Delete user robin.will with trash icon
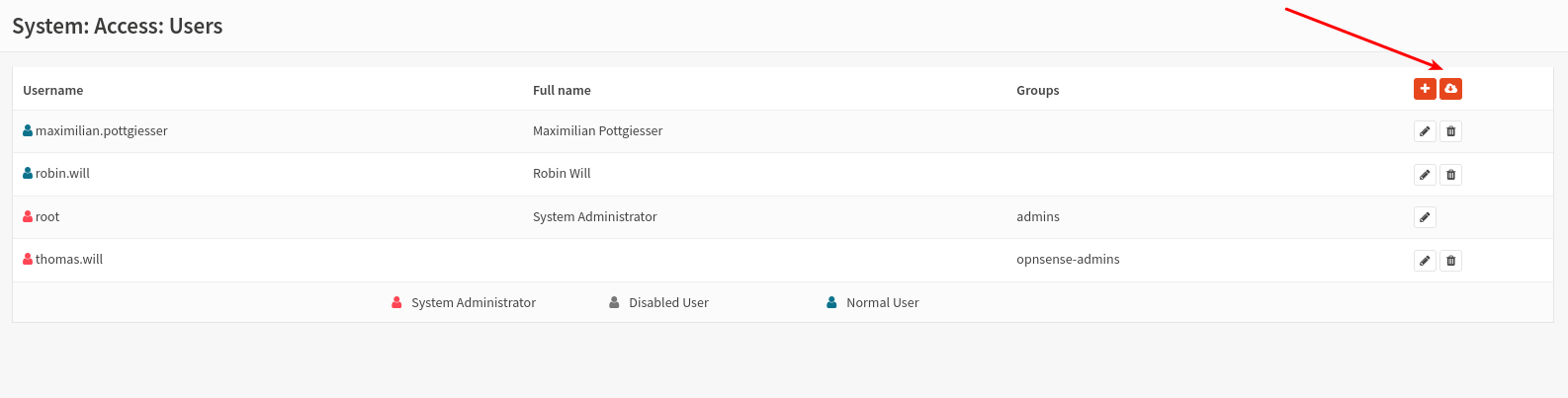This screenshot has width=1568, height=398. 1450,175
